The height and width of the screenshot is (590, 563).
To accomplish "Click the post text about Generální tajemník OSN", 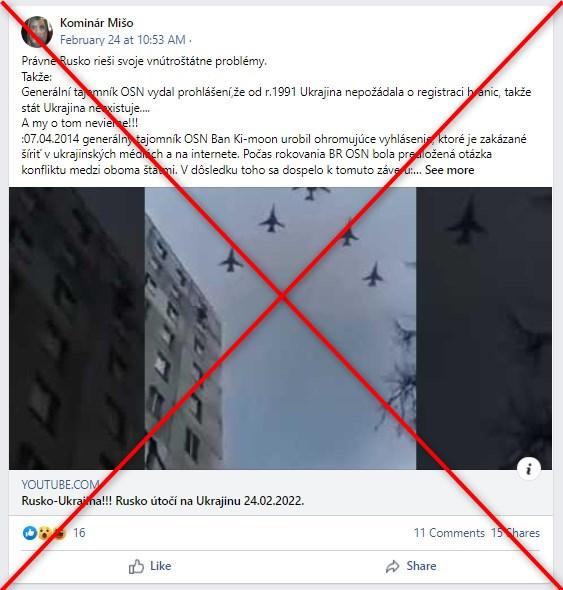I will click(276, 100).
